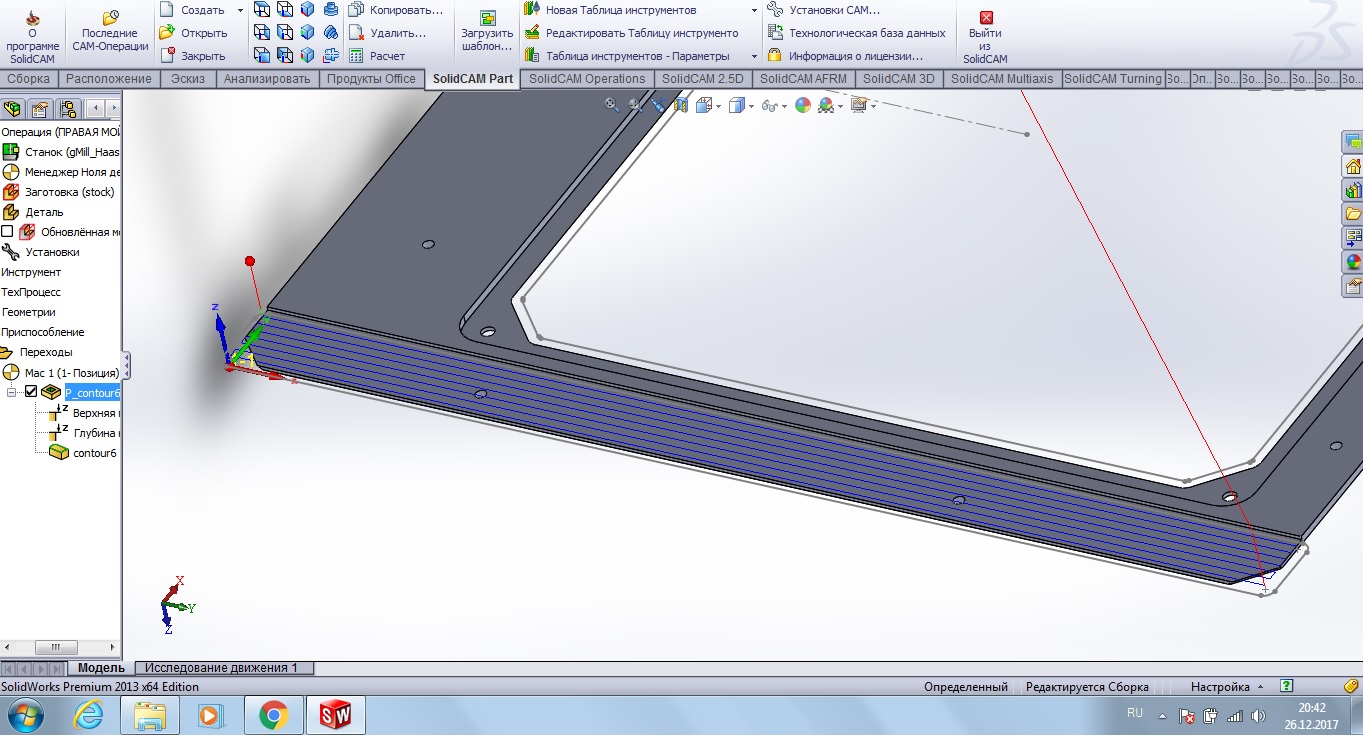Toggle the Обновлённая модель checkbox

[x=8, y=232]
